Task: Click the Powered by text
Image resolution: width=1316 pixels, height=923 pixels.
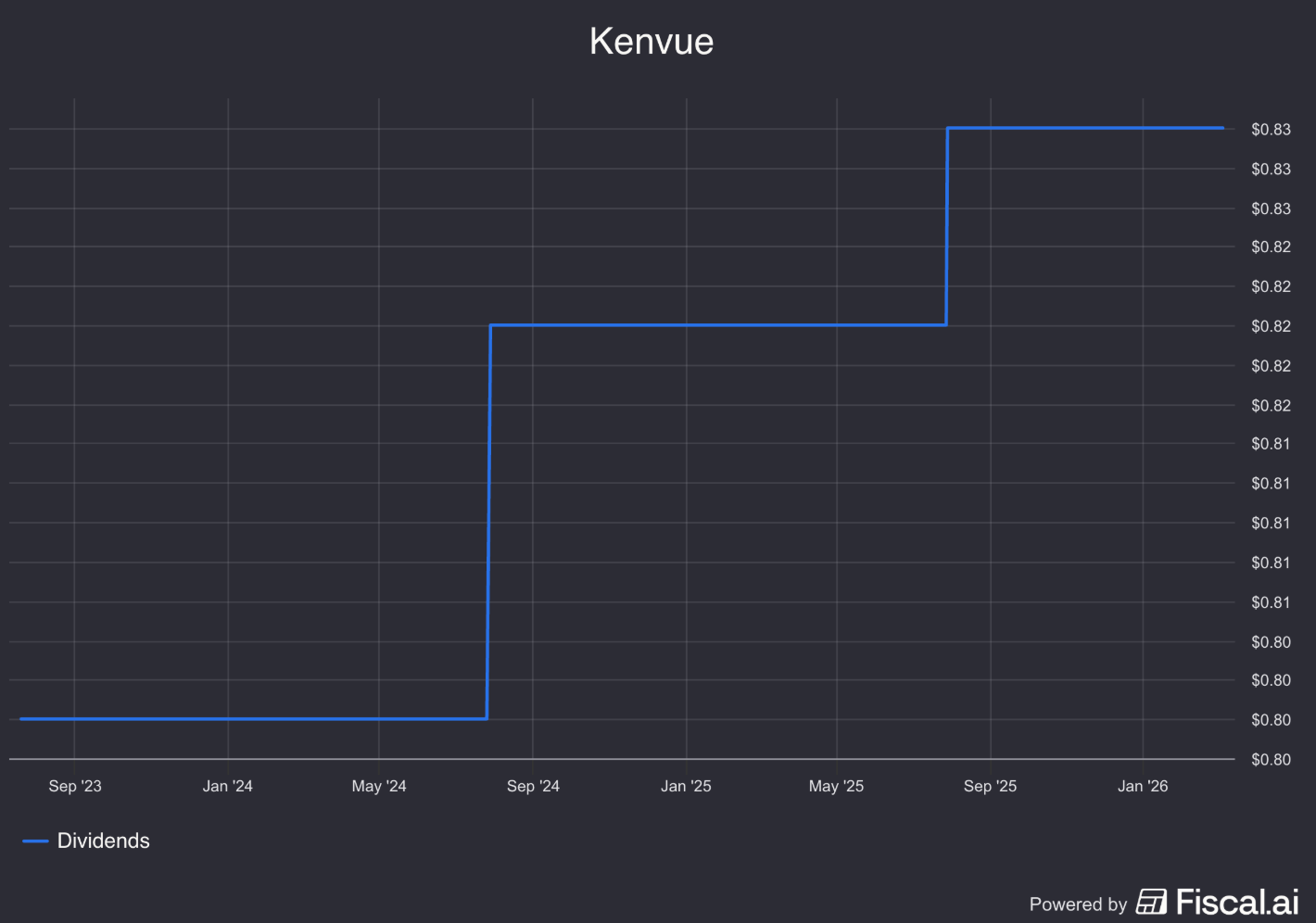Action: click(x=1078, y=904)
